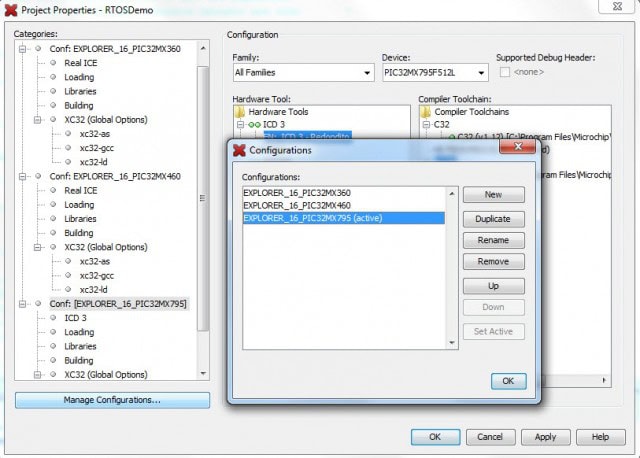This screenshot has height=458, width=640.
Task: Select xc32-ld under PIC32MX360 configuration
Action: [x=93, y=162]
